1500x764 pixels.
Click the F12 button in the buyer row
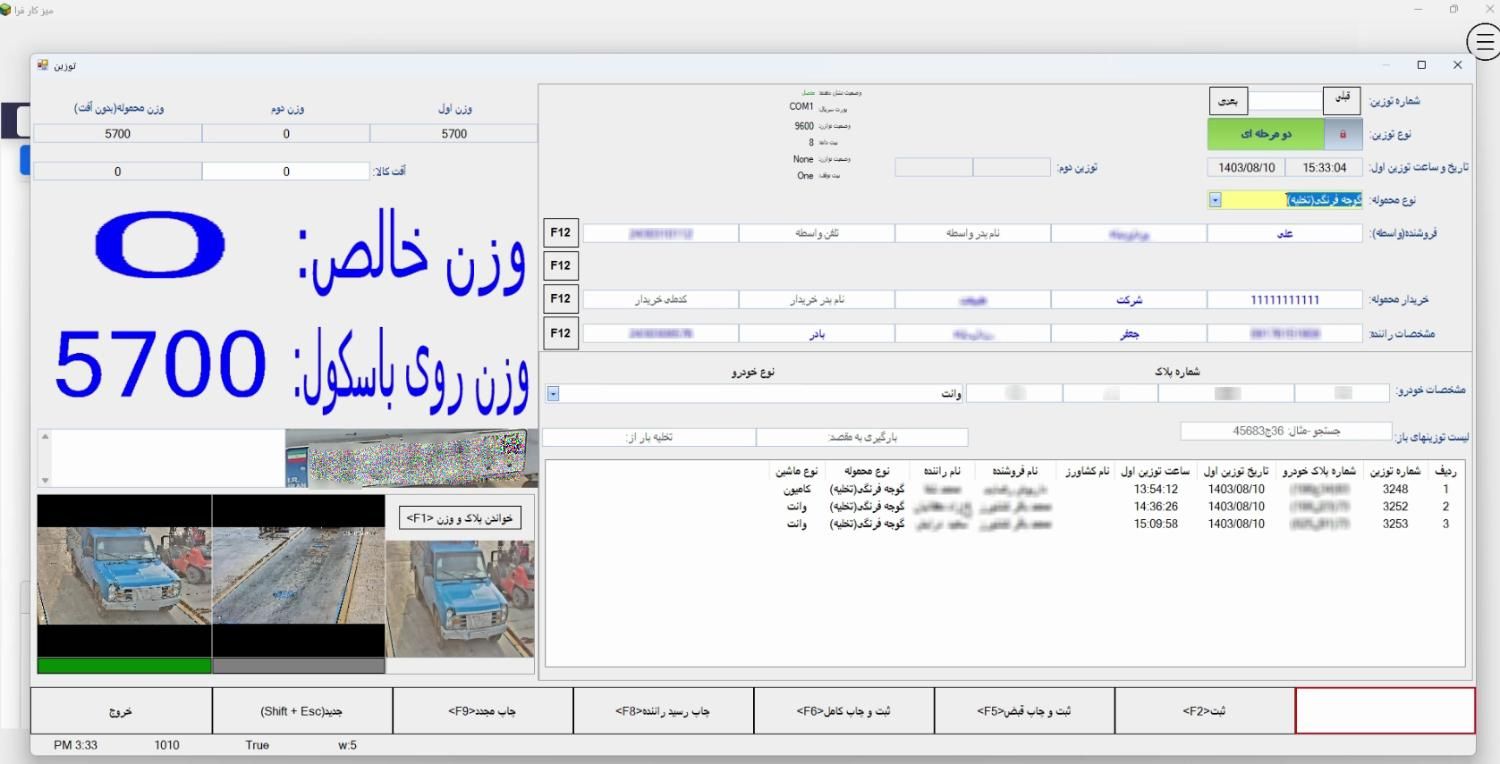point(560,299)
